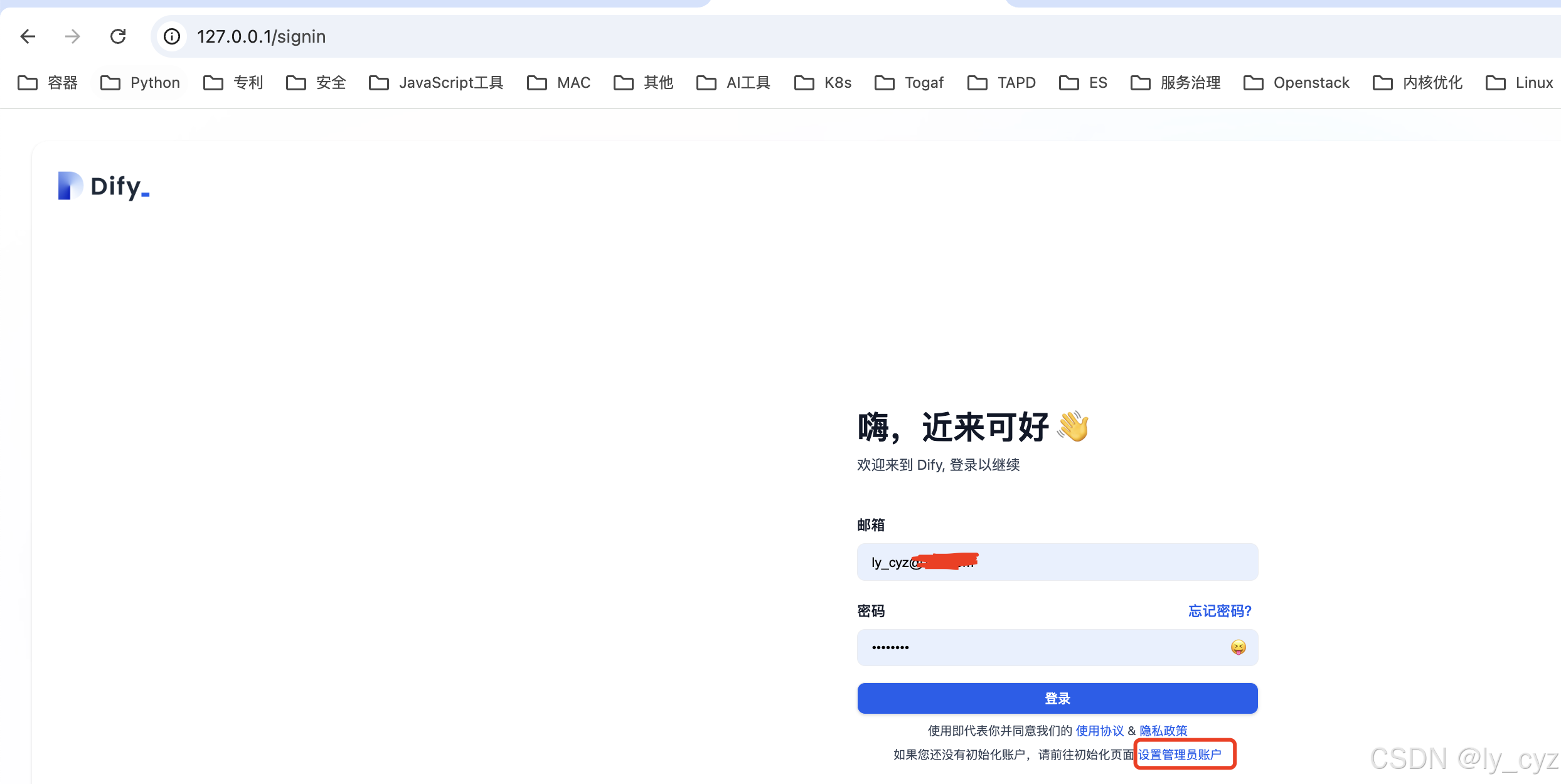Viewport: 1561px width, 784px height.
Task: Toggle password visibility with the emoji icon
Action: [x=1237, y=647]
